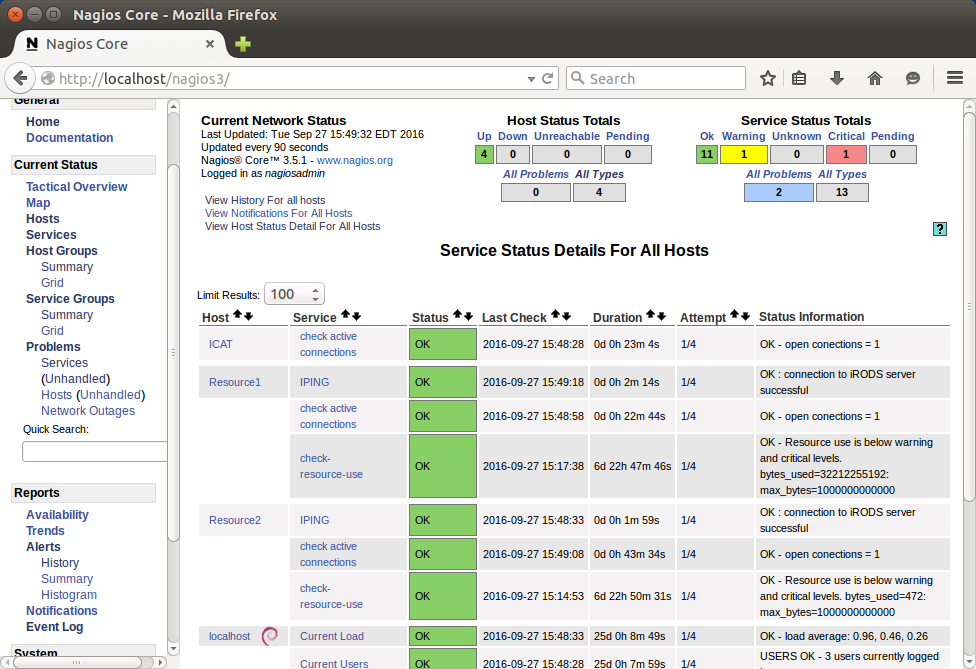Open Notifications report link

coord(62,611)
